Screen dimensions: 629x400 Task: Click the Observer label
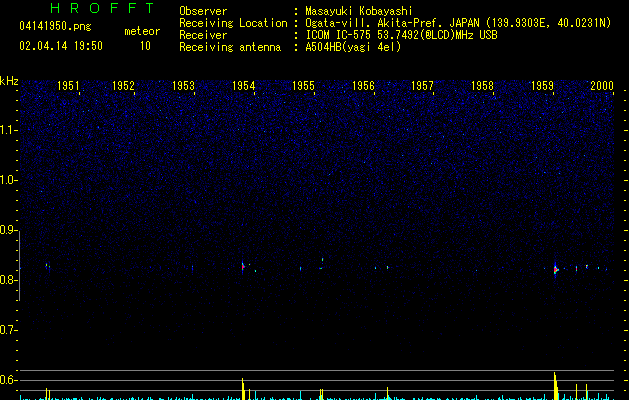tap(203, 11)
